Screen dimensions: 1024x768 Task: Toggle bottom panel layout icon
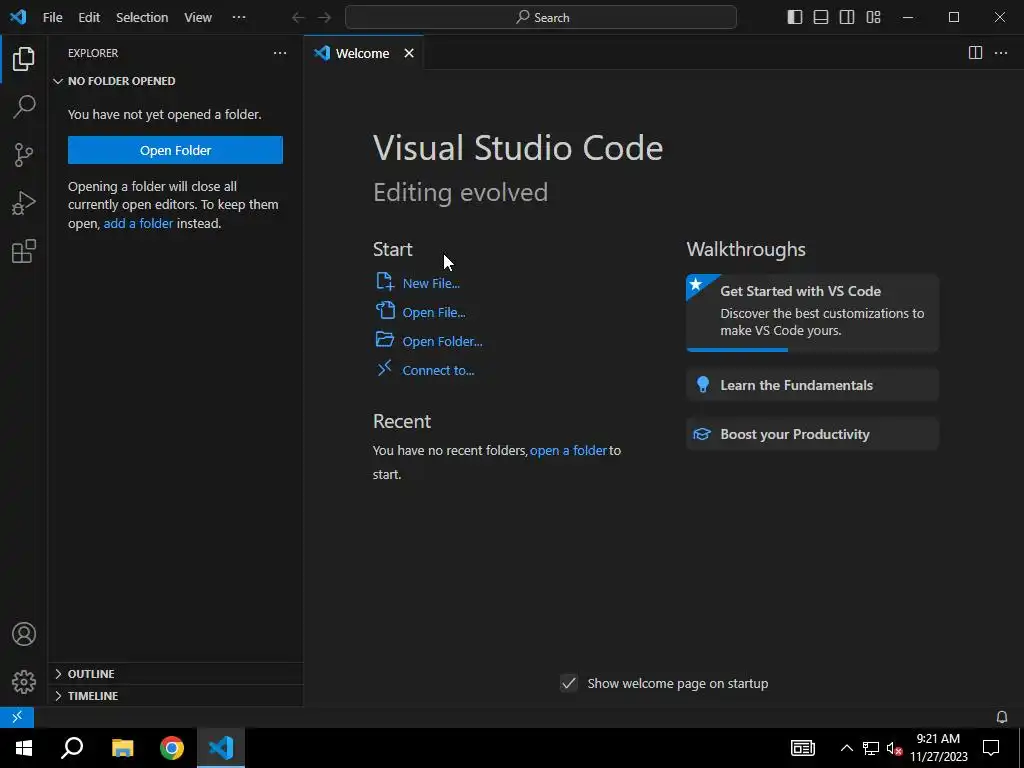pos(821,18)
